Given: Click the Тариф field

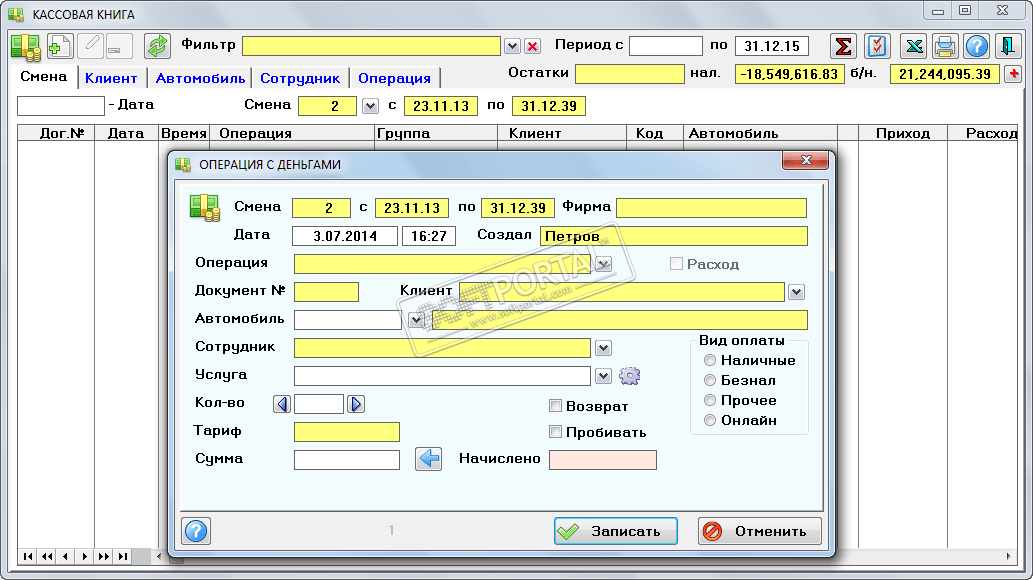Looking at the screenshot, I should click(x=347, y=432).
